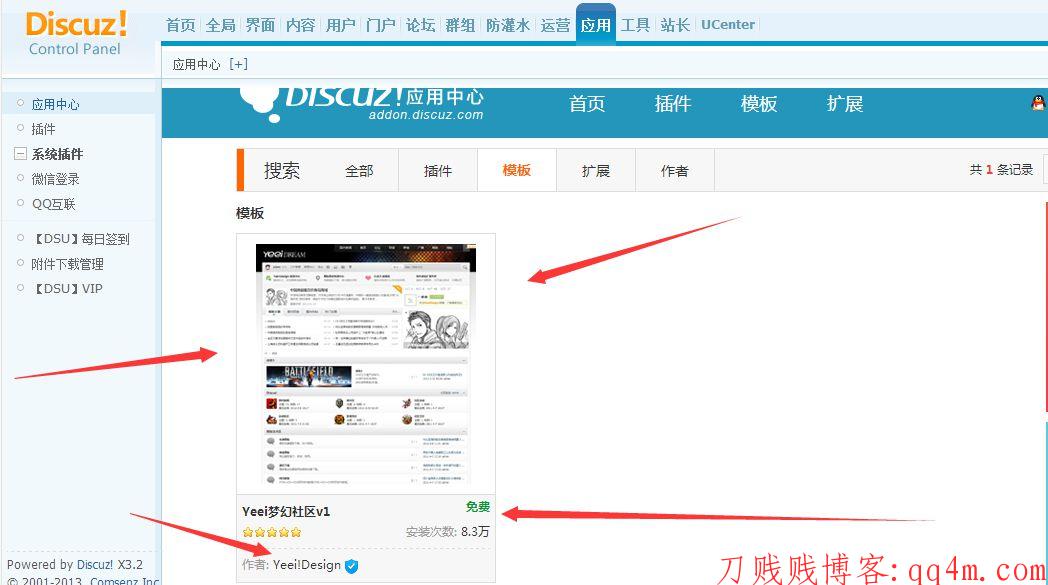
Task: Click the QQ penguin icon
Action: point(1039,103)
